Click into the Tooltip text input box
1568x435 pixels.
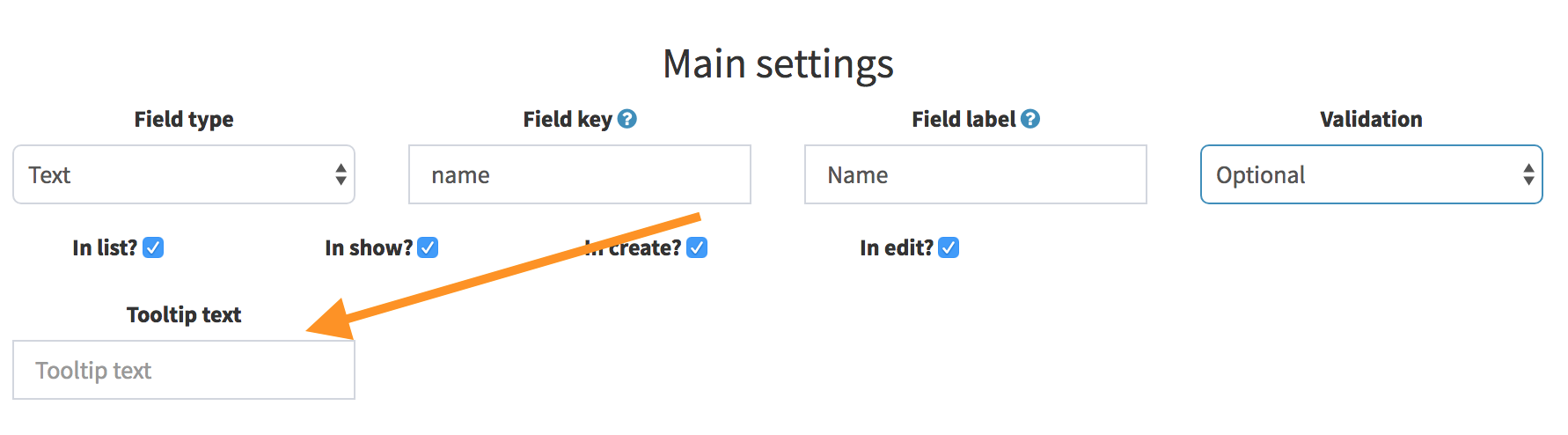coord(184,370)
